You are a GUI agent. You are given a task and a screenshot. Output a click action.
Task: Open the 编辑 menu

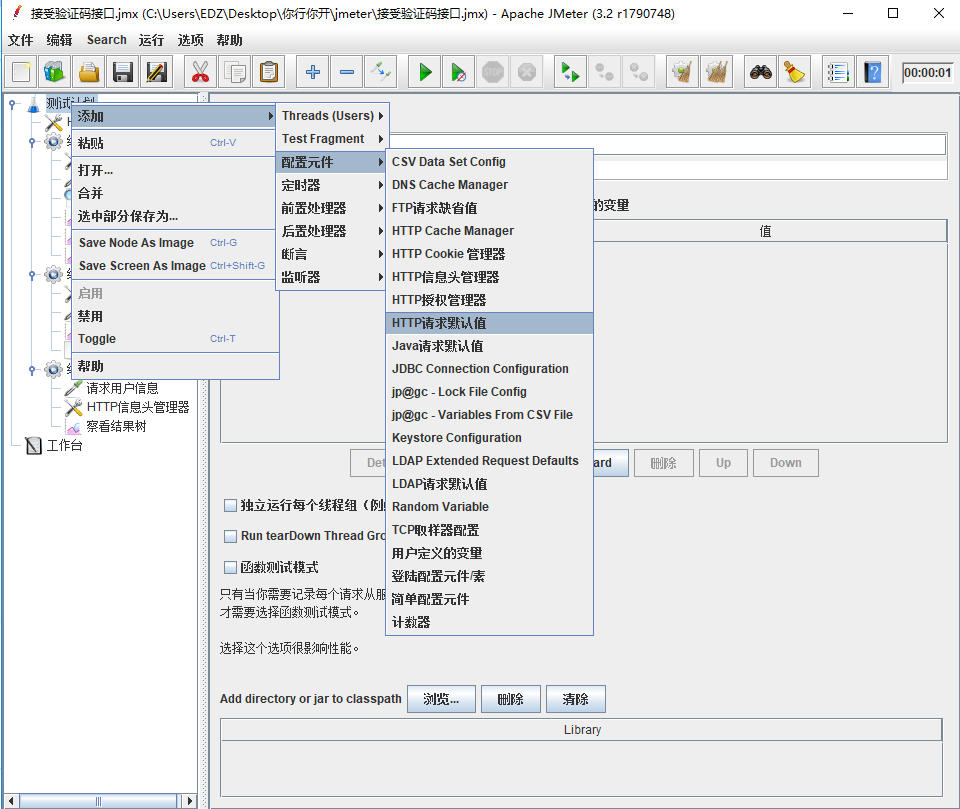(x=59, y=40)
